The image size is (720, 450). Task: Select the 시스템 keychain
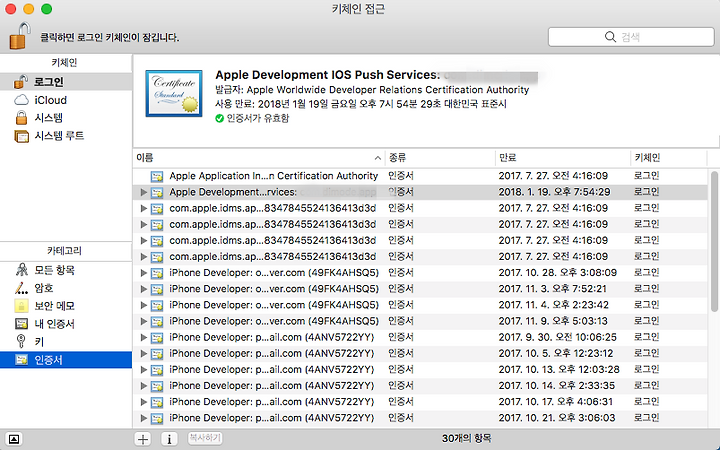[66, 118]
